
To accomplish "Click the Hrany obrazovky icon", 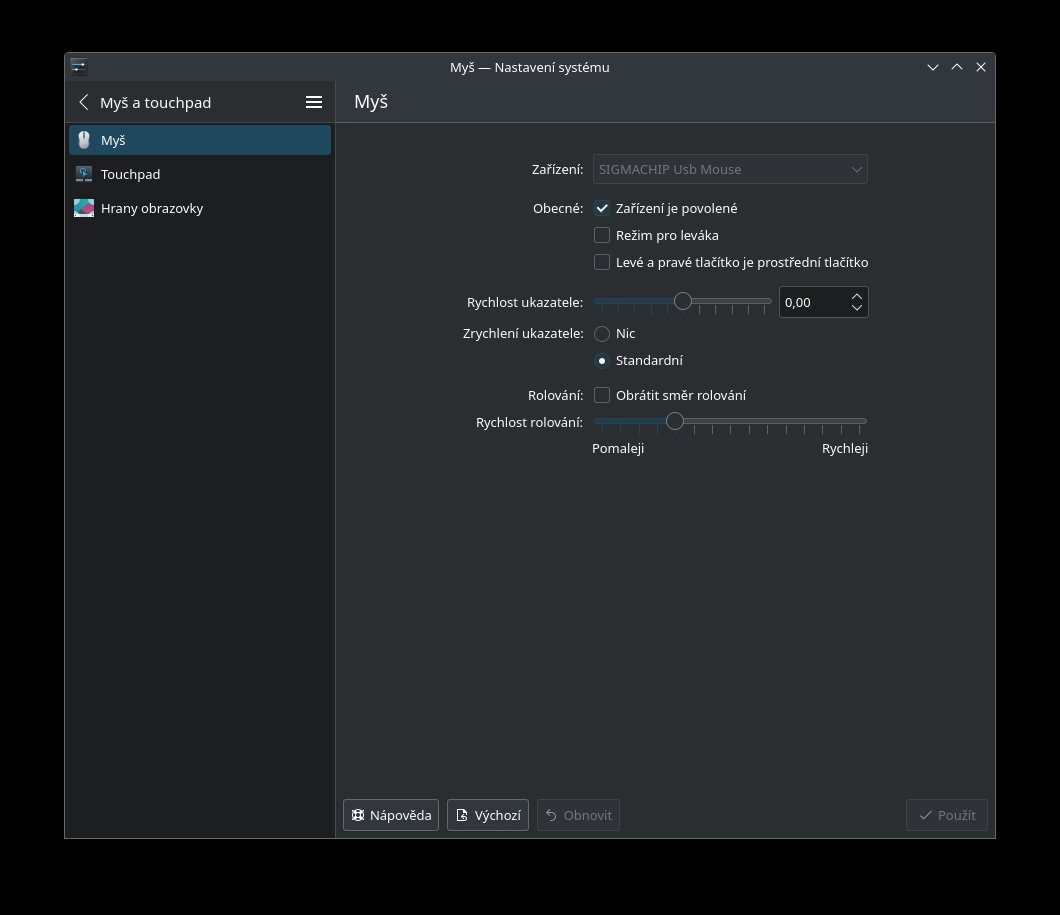I will [x=84, y=208].
